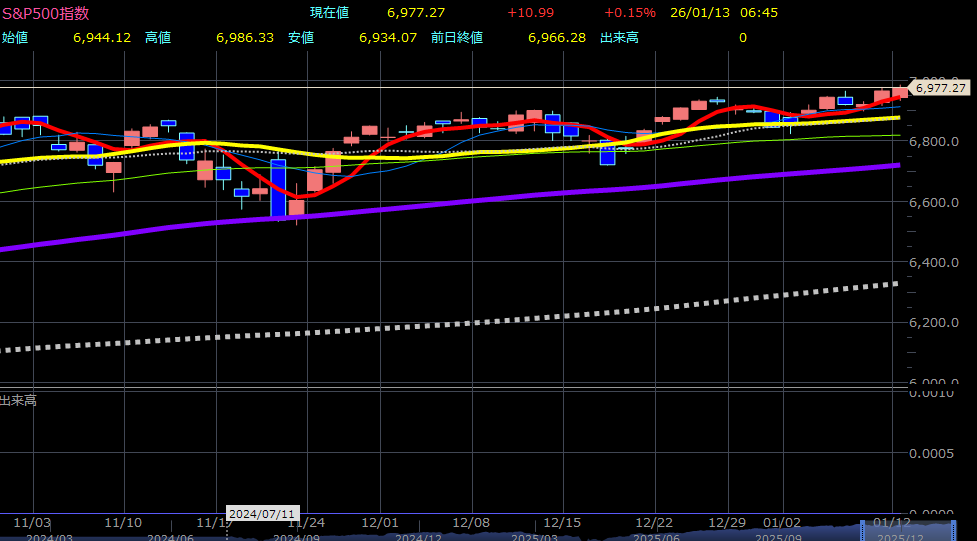Click the range navigator's highlighted window handle
The width and height of the screenshot is (977, 541).
[x=862, y=527]
